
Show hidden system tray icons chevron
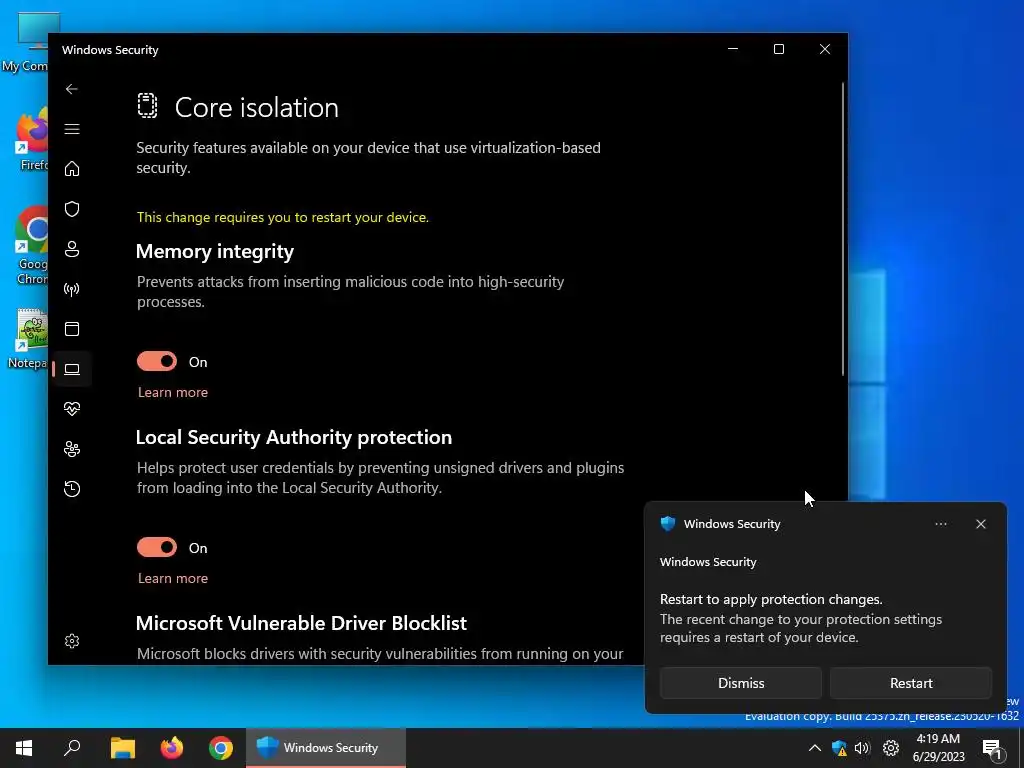814,748
